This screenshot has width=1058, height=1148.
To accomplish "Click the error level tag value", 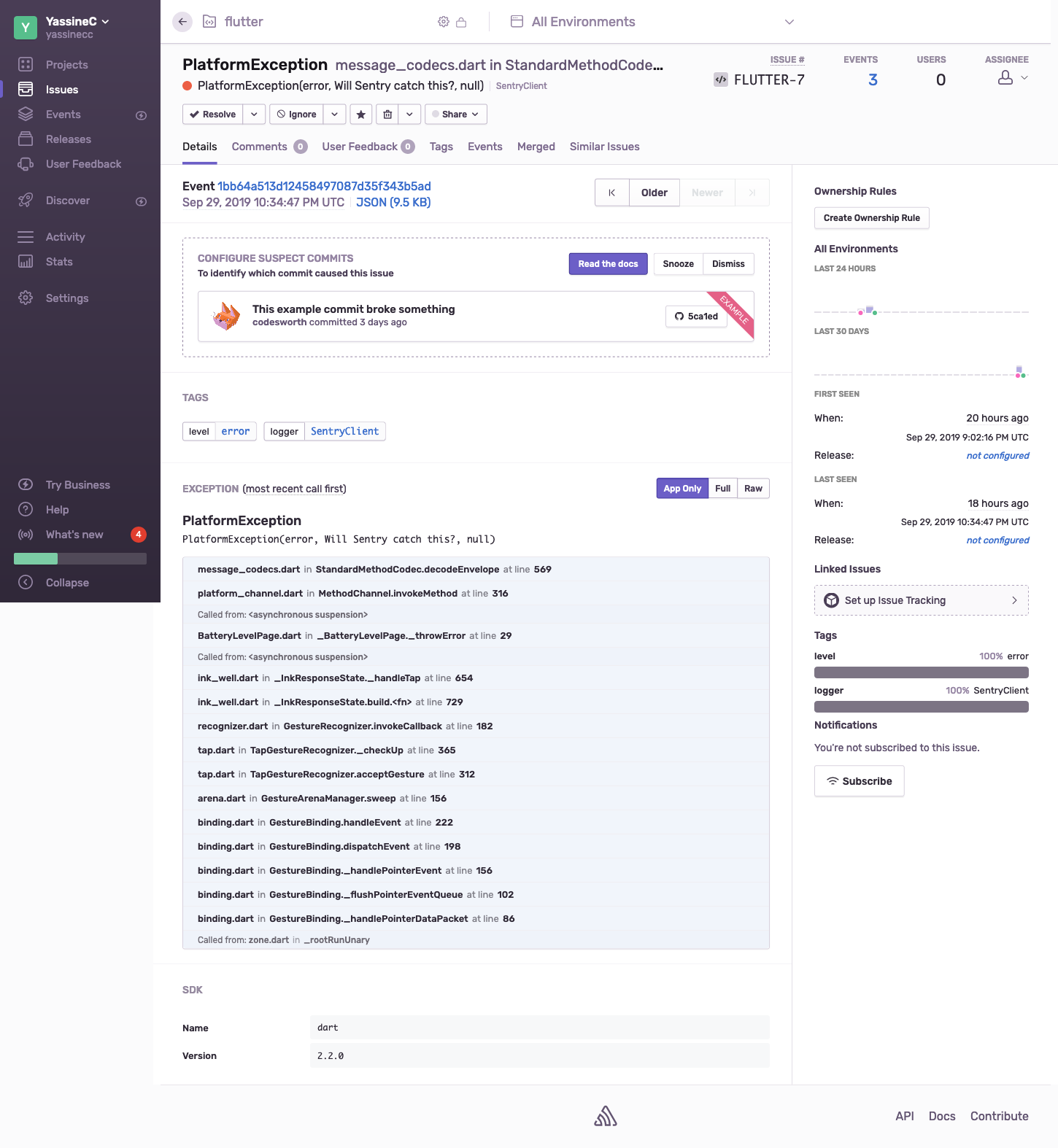I will 236,432.
